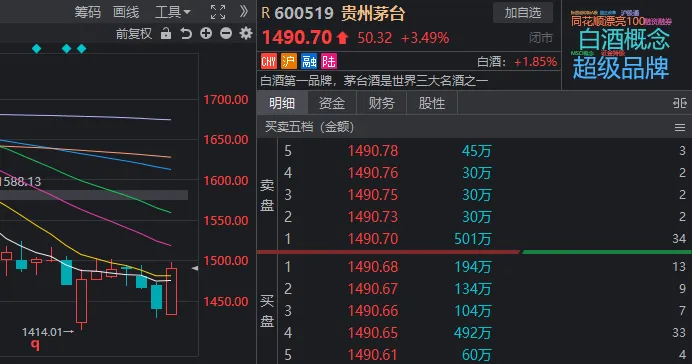This screenshot has width=692, height=364.
Task: Select buy level 5 price 1490.61
Action: (373, 355)
